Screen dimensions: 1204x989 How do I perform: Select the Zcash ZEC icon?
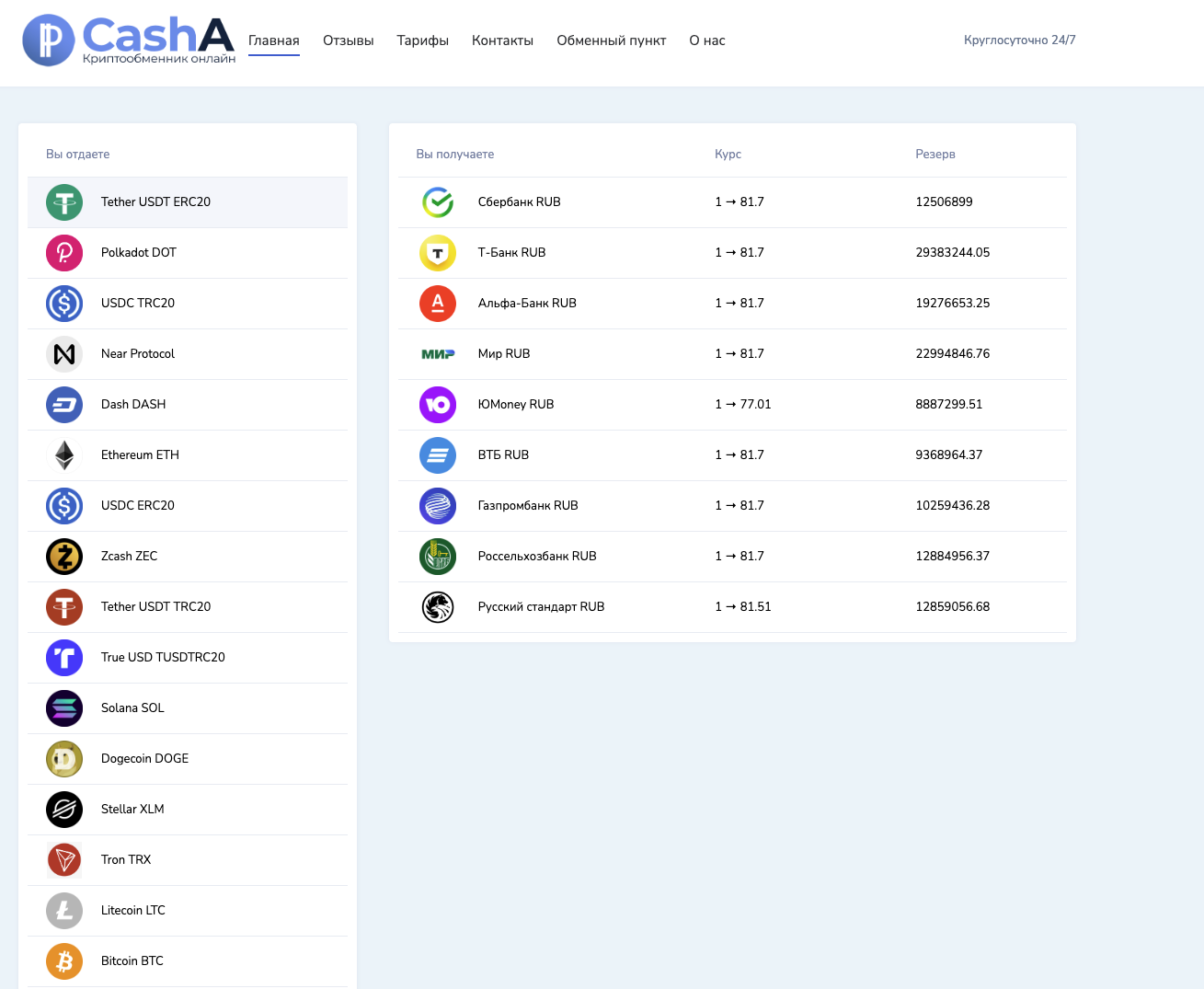[x=64, y=557]
